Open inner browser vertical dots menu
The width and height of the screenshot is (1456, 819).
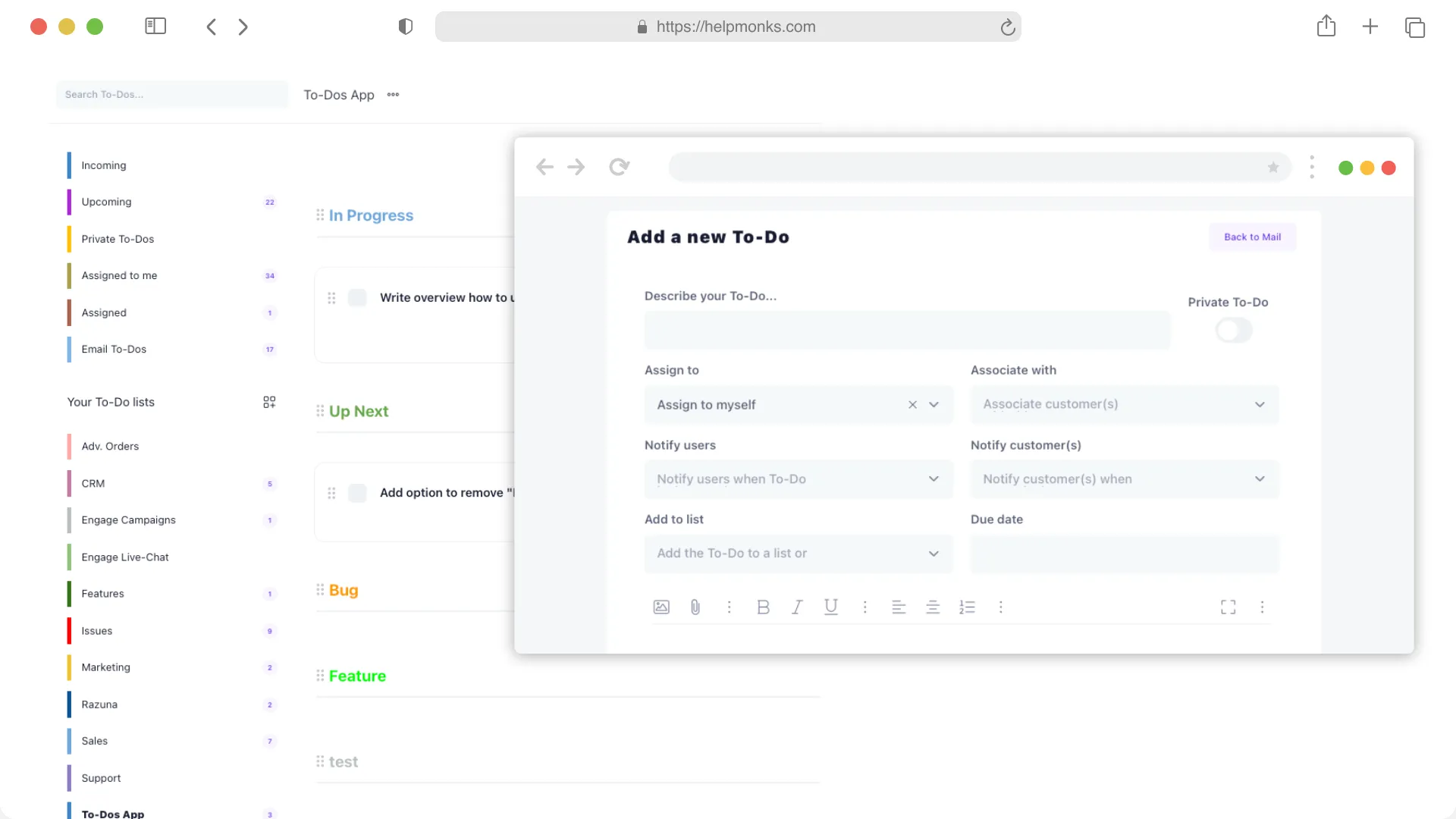tap(1312, 167)
